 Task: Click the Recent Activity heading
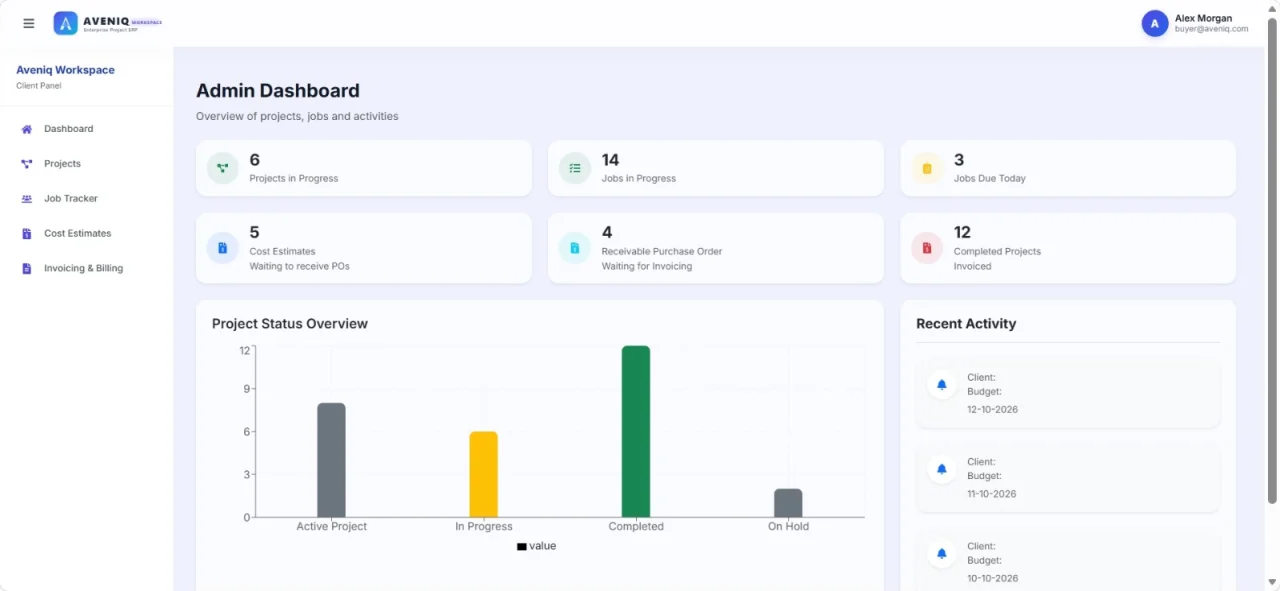[x=966, y=324]
